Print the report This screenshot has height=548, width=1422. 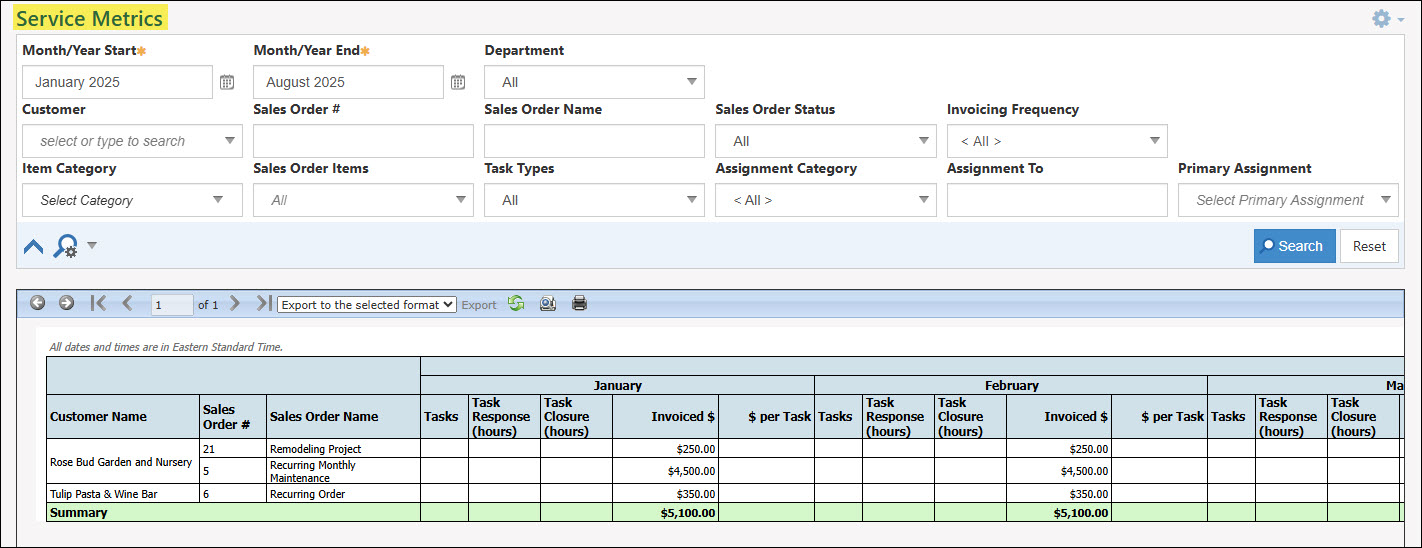point(579,303)
